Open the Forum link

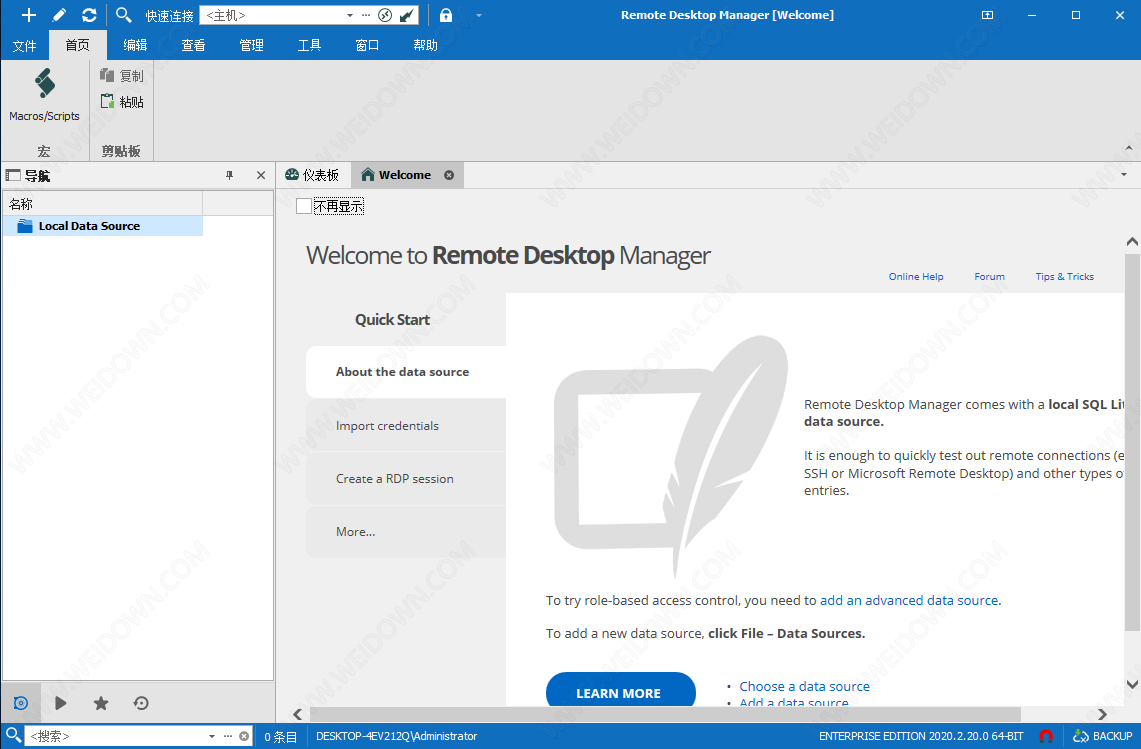click(990, 277)
